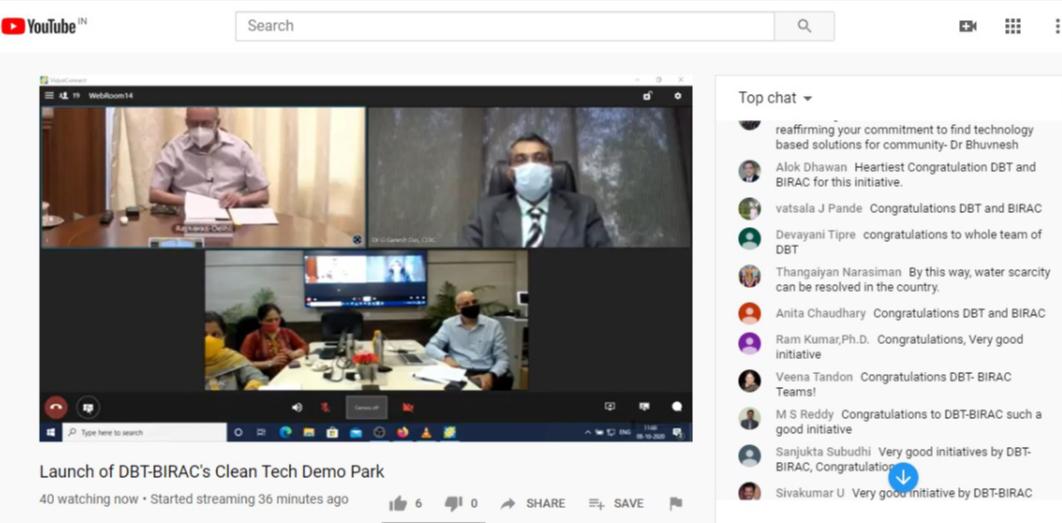Open Alok Dhawan's chat avatar
The height and width of the screenshot is (523, 1062).
(749, 171)
